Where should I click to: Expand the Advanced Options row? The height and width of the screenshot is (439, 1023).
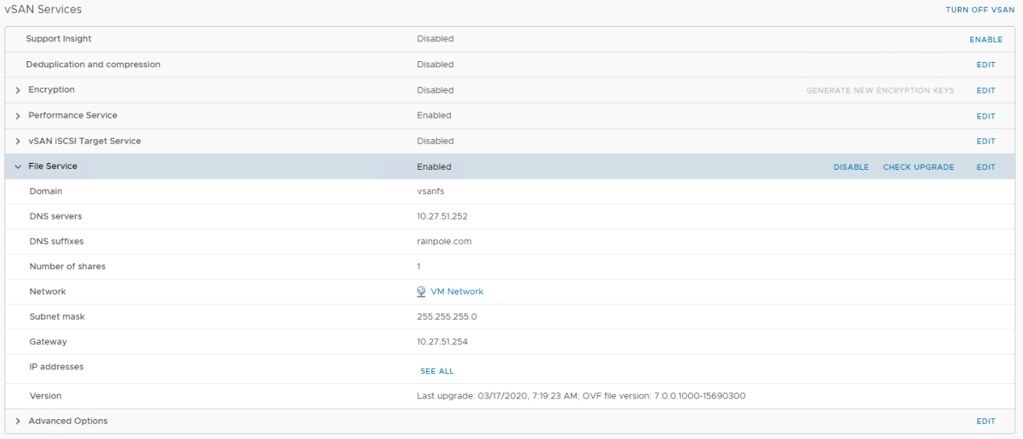click(x=18, y=421)
